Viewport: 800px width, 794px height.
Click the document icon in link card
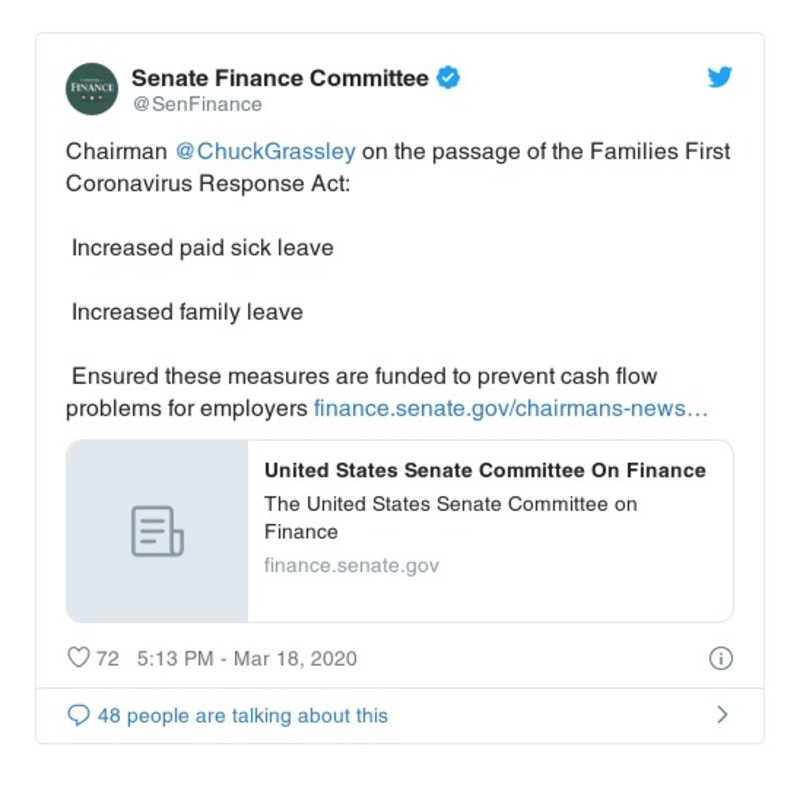tap(157, 531)
